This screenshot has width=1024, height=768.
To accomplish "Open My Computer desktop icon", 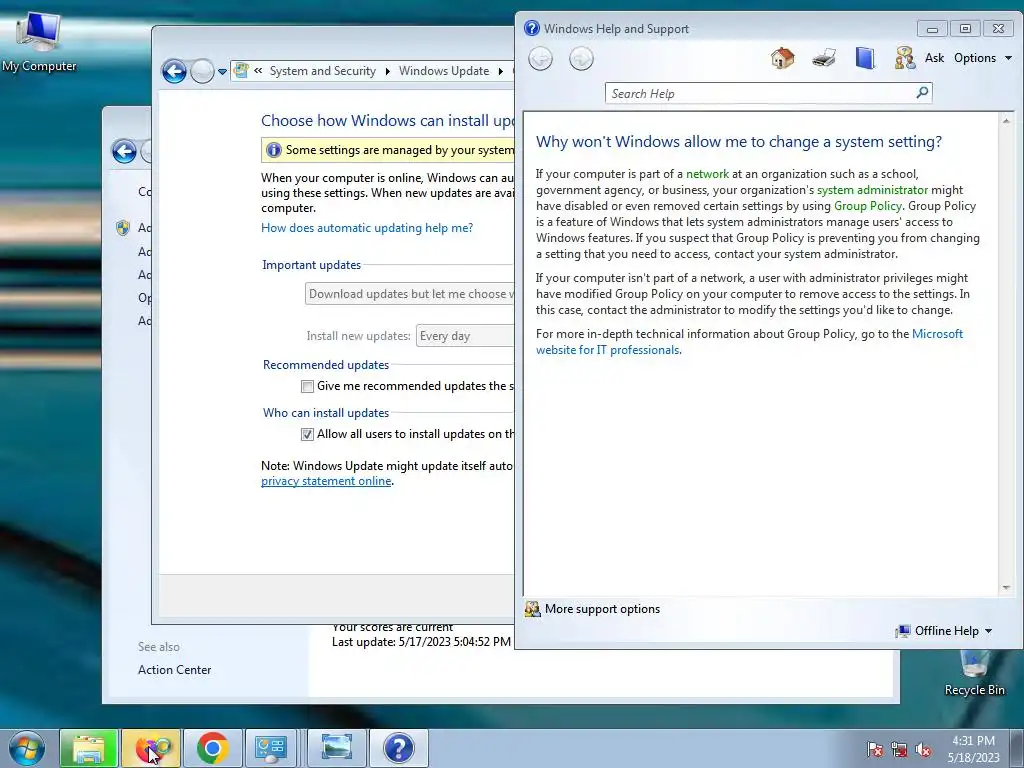I will [x=39, y=42].
